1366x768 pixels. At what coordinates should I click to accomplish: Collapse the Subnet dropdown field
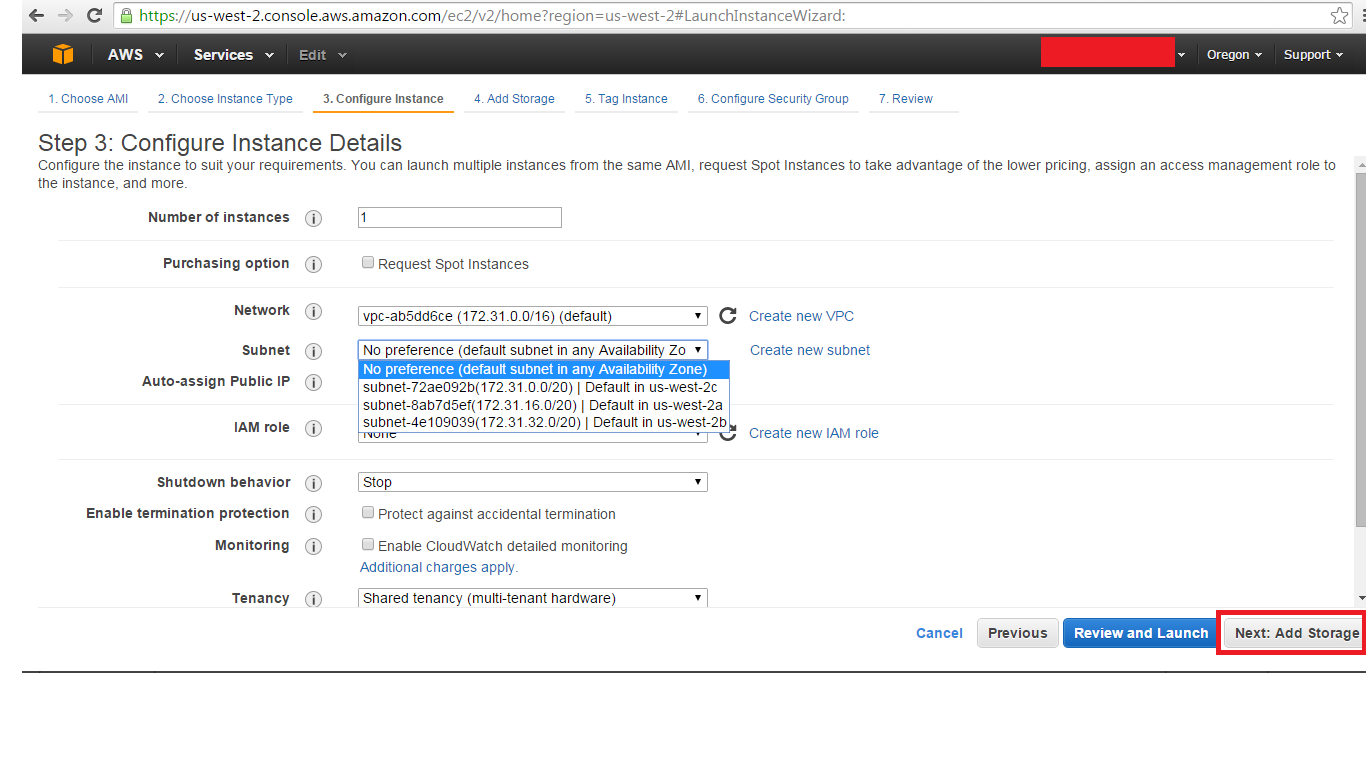[x=533, y=350]
